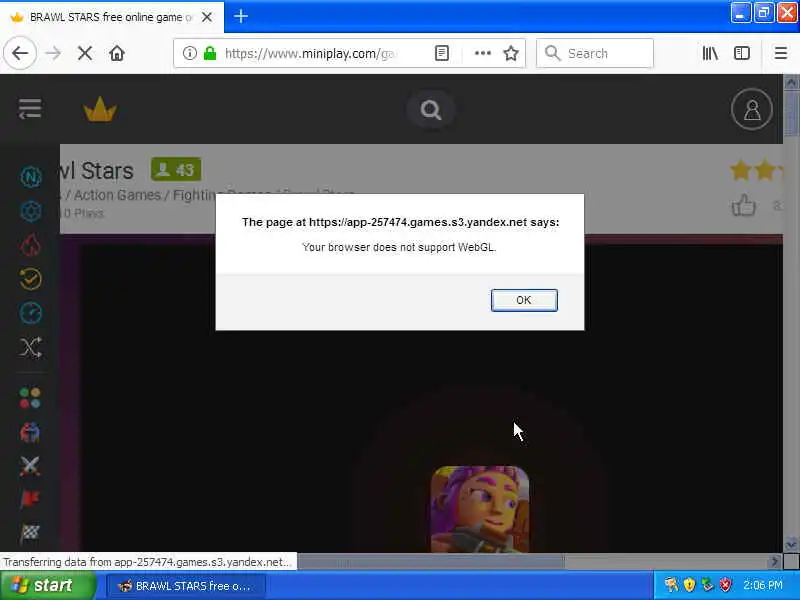This screenshot has width=800, height=600.
Task: Open the popular games flame icon
Action: point(31,245)
